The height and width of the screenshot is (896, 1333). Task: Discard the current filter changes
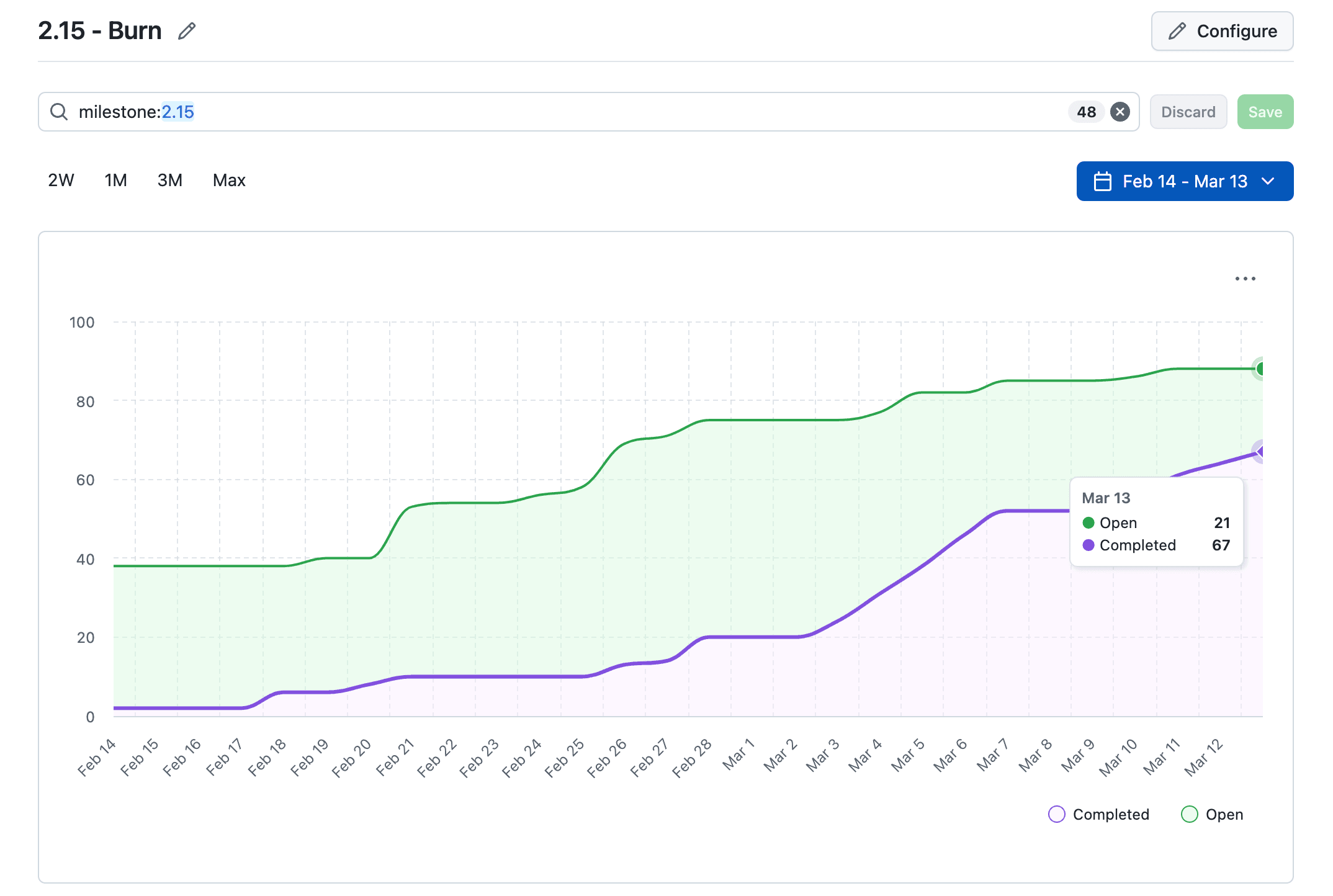click(x=1187, y=112)
